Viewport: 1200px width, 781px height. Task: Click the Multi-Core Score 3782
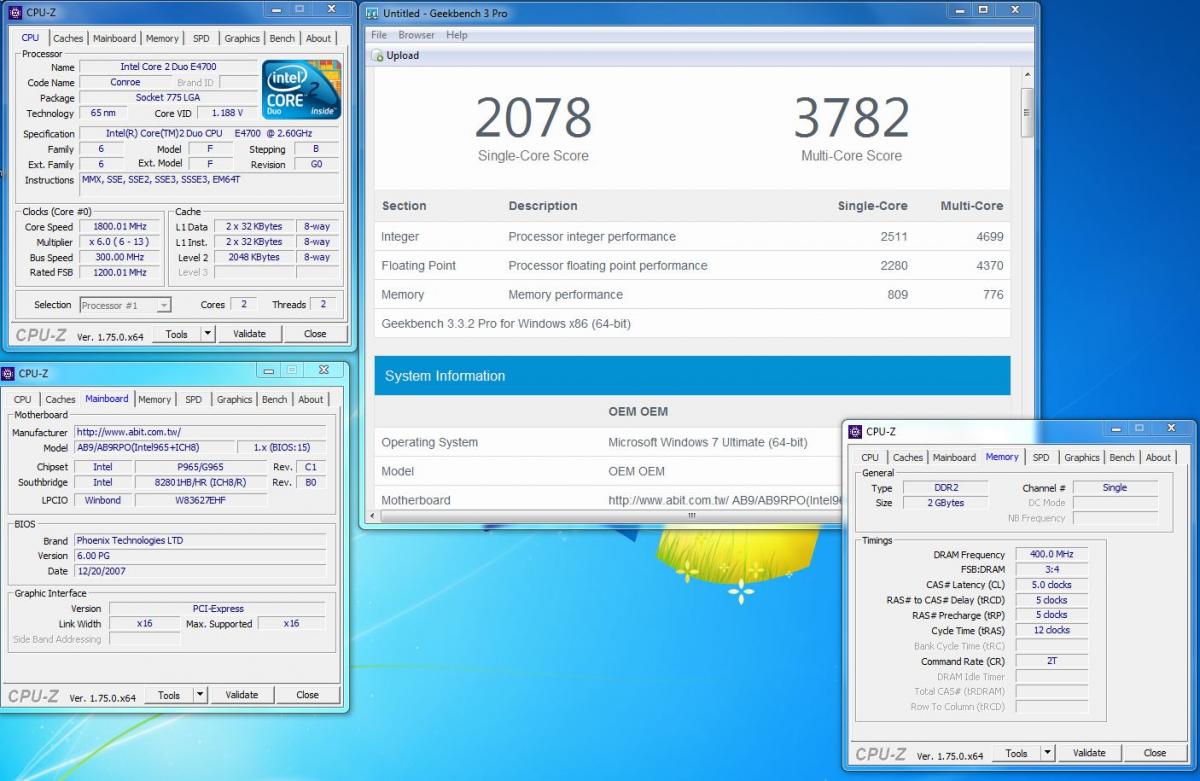(x=852, y=118)
